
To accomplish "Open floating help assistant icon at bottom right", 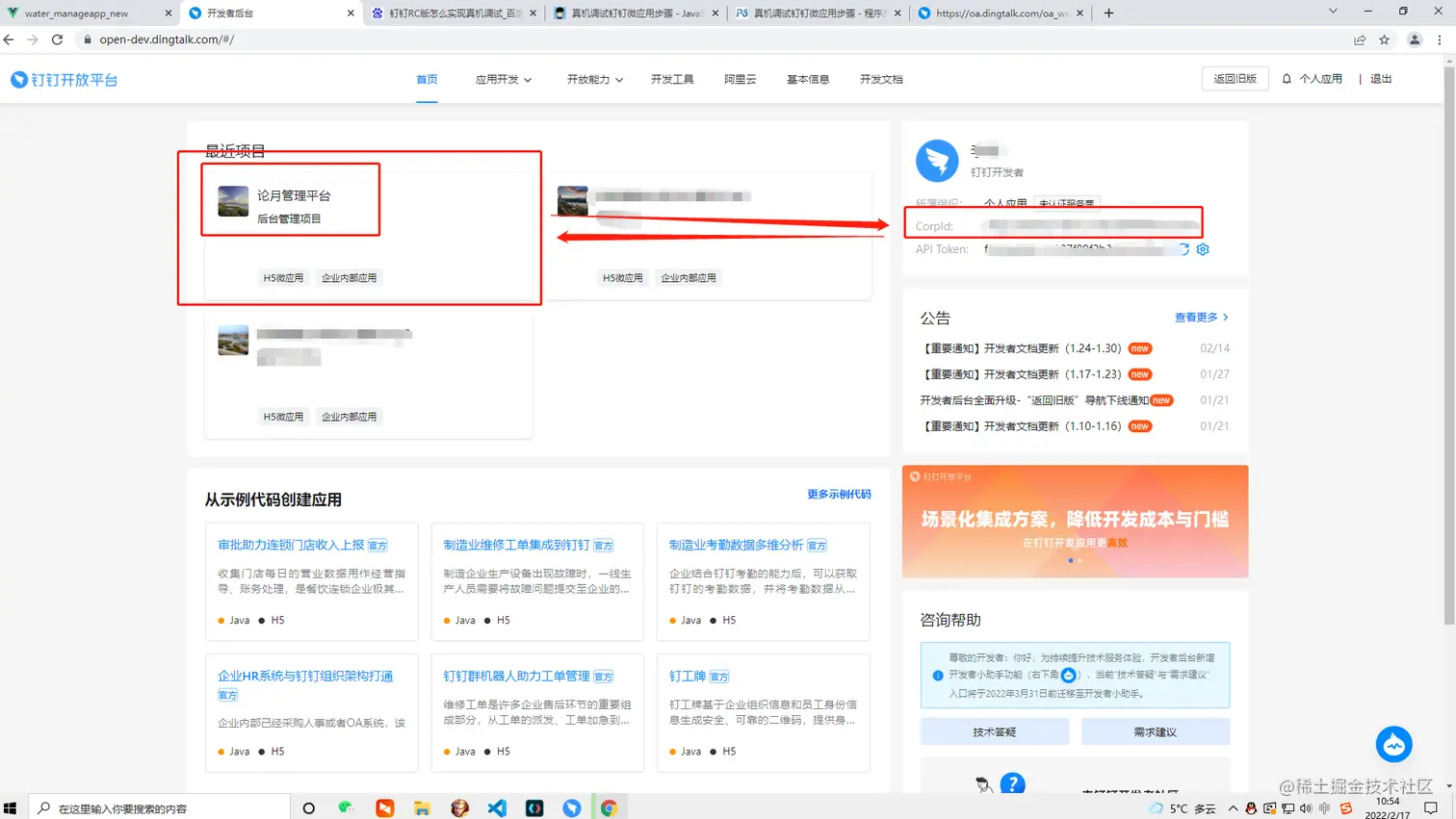I will click(x=1393, y=743).
